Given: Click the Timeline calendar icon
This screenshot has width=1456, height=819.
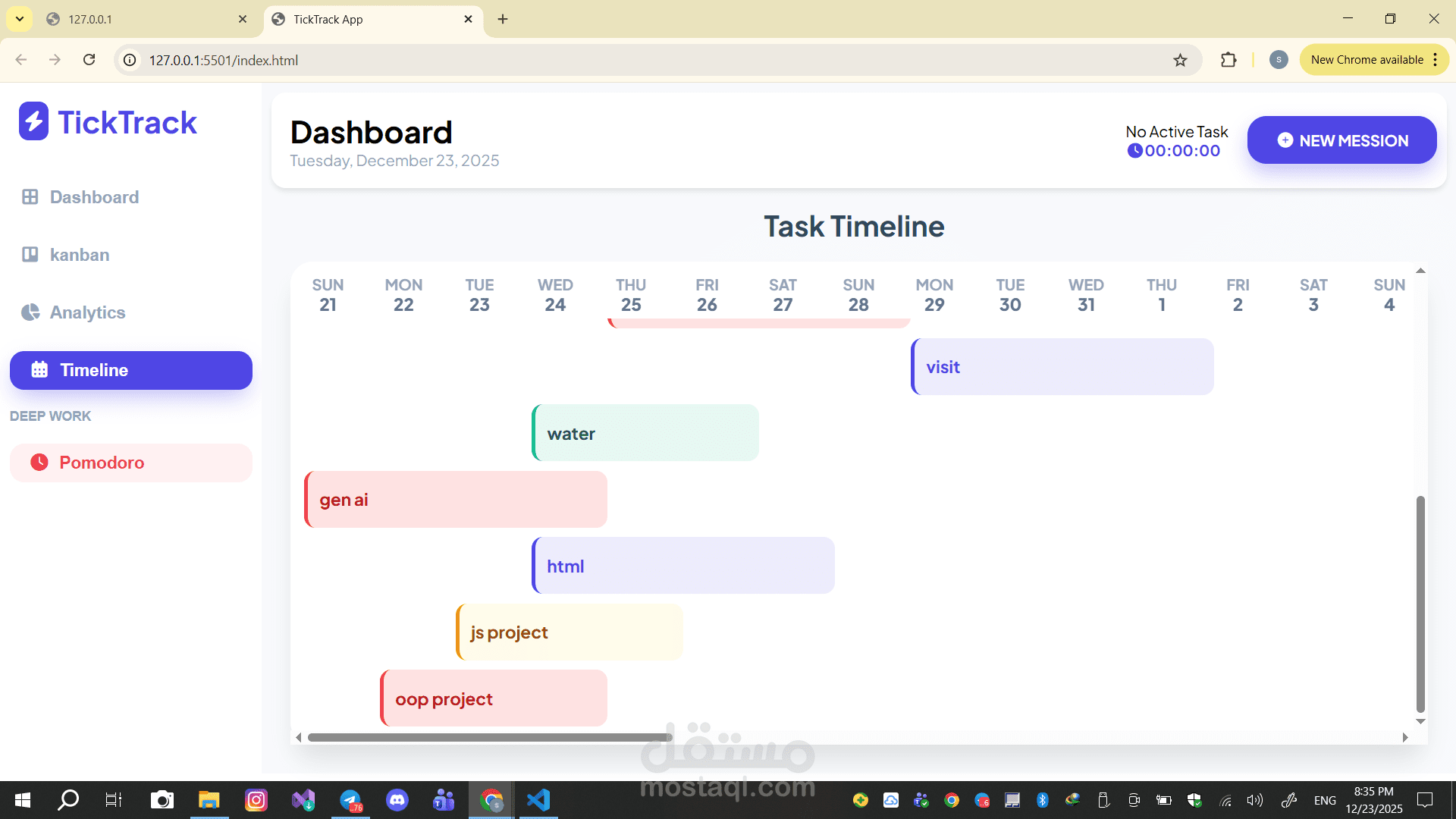Looking at the screenshot, I should tap(39, 370).
